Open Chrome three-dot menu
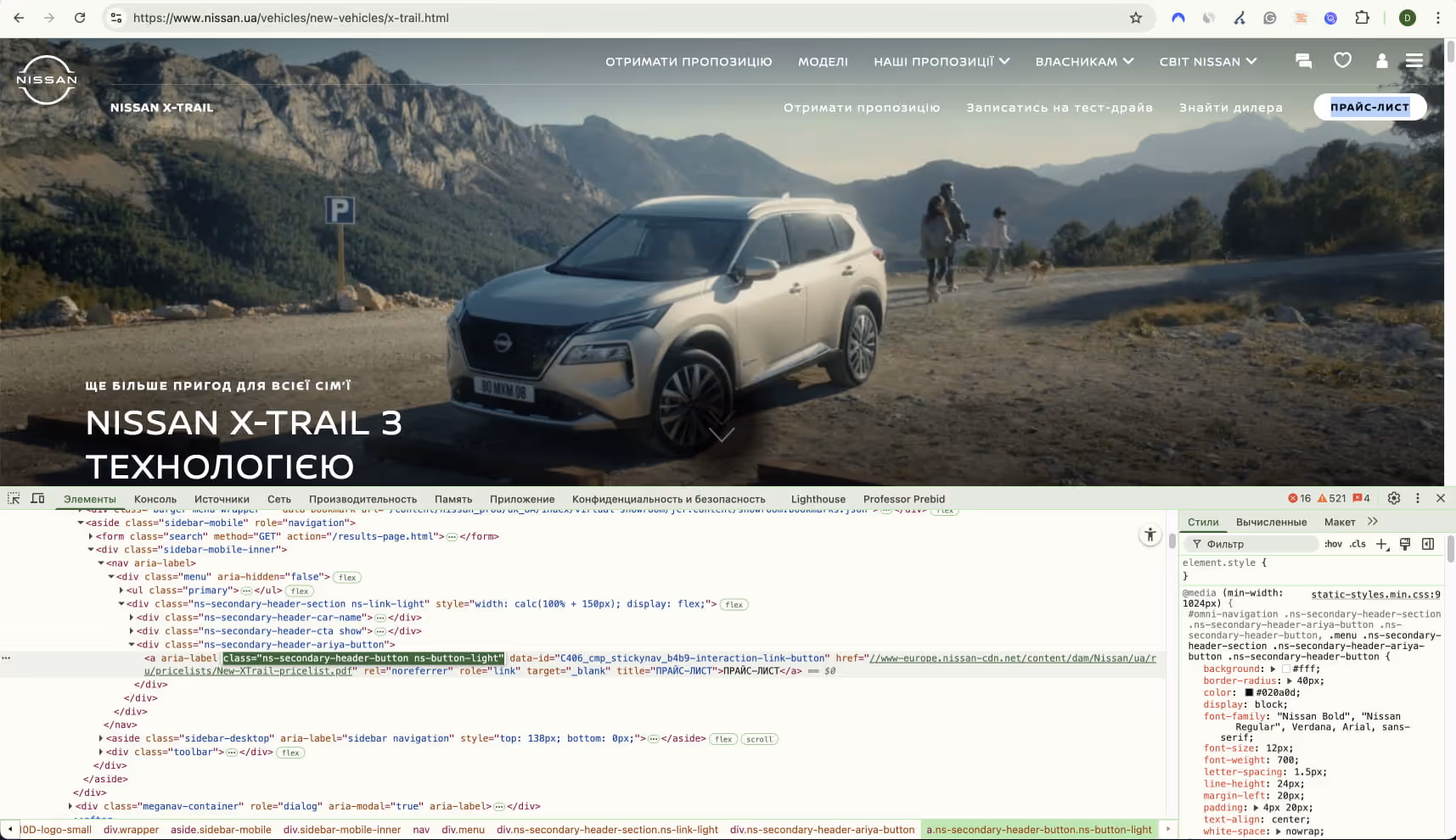This screenshot has width=1456, height=840. 1438,17
